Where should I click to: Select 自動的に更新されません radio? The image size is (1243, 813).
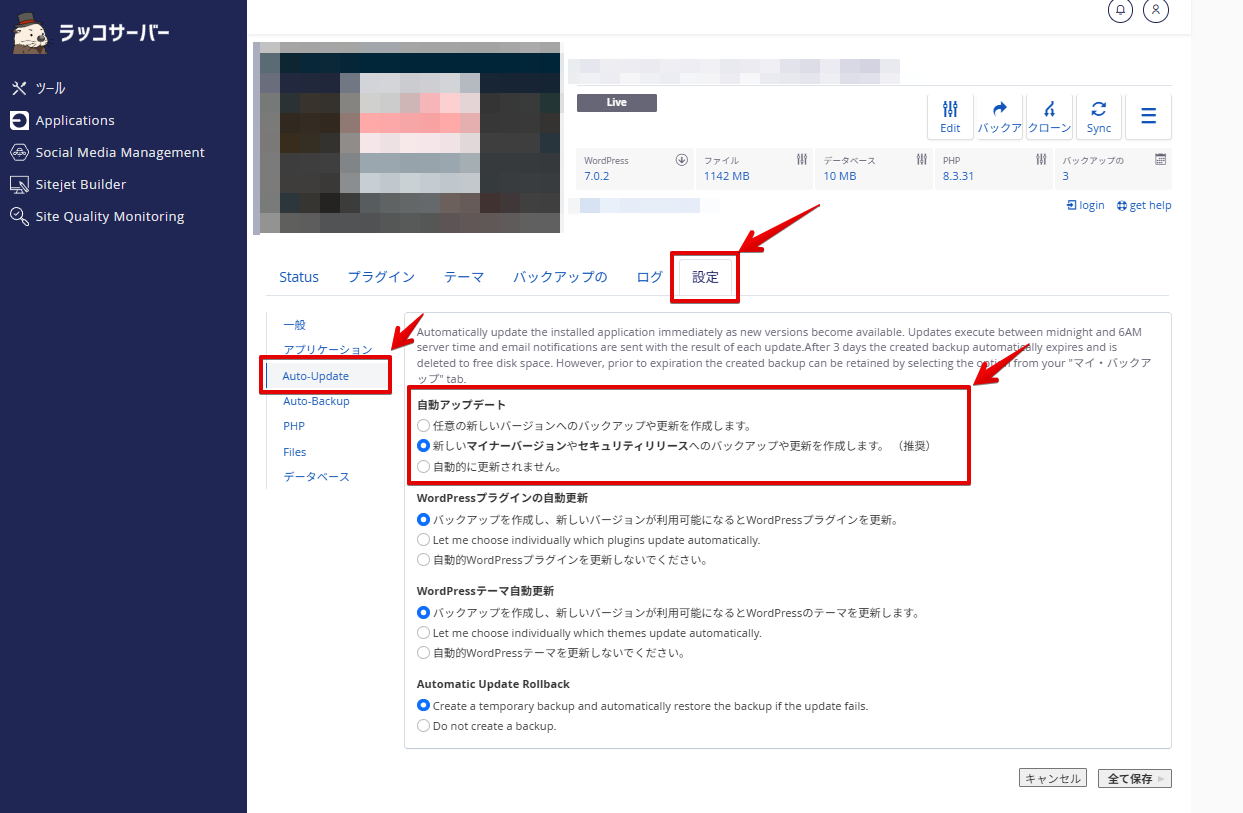click(x=424, y=466)
